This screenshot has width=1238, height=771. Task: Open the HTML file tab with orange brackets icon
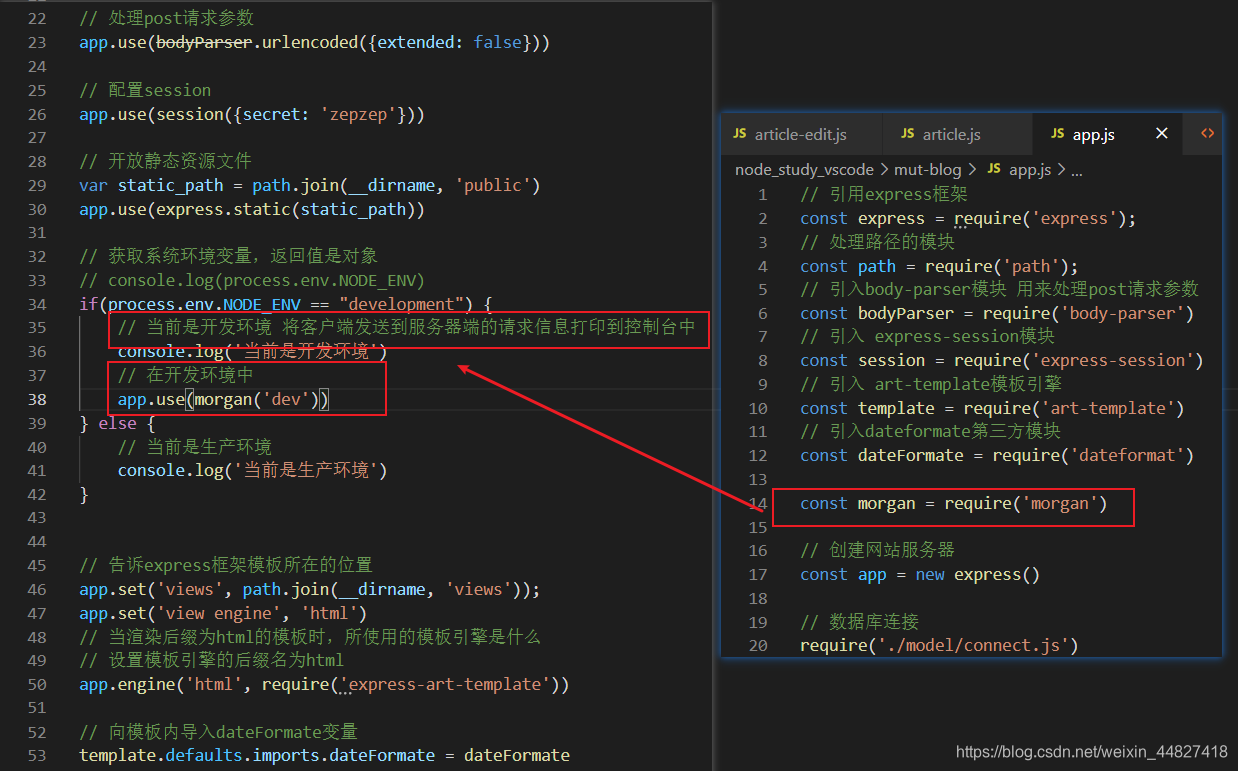[1207, 133]
